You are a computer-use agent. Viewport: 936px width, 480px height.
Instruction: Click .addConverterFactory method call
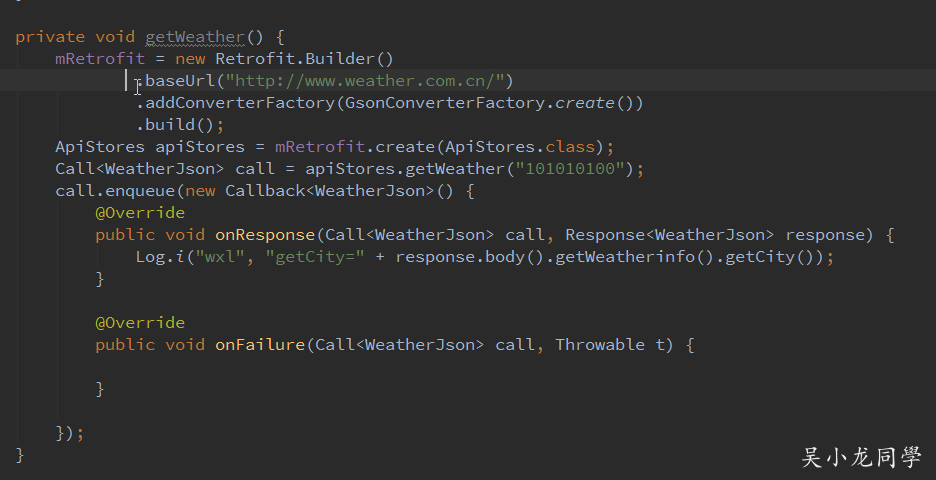[x=236, y=103]
